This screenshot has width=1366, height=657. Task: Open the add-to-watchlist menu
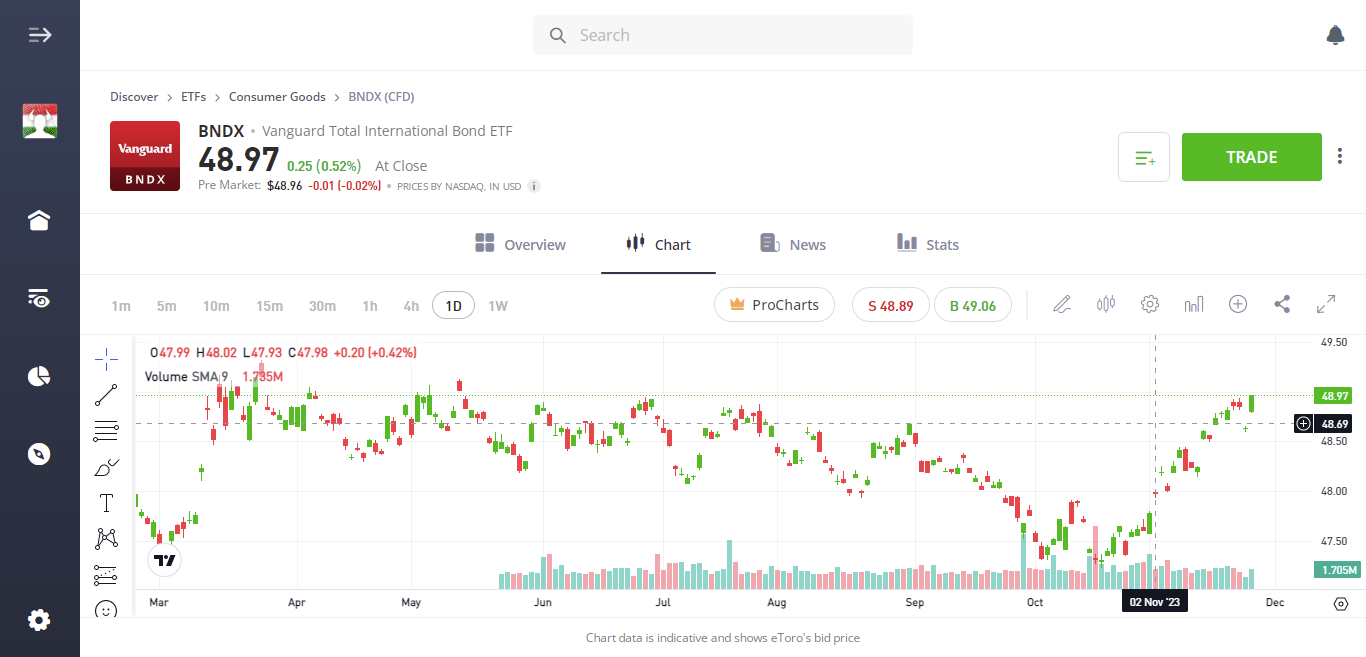[1143, 157]
